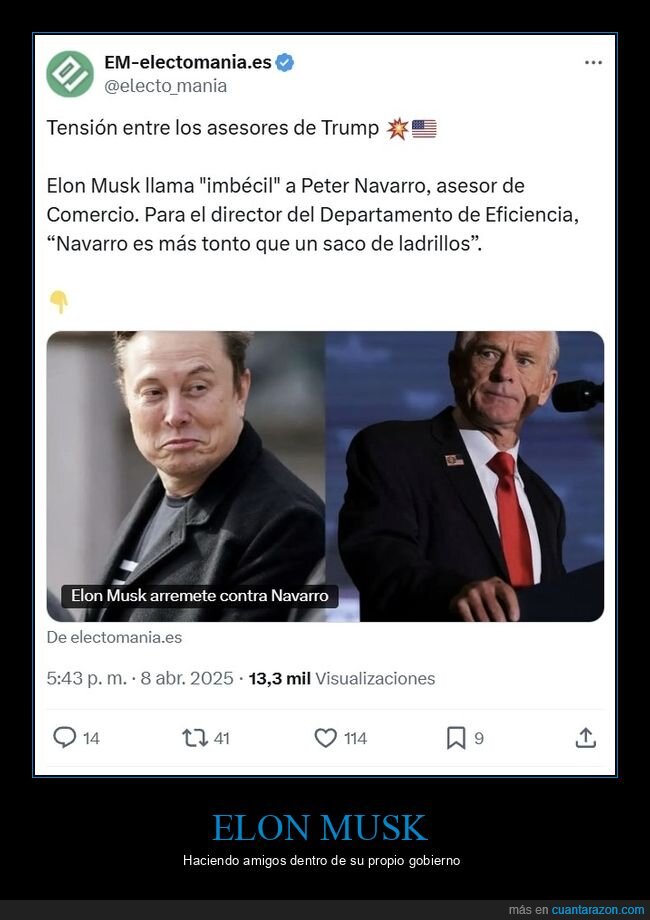The height and width of the screenshot is (920, 650).
Task: Open the Elon Musk and Navarro article image
Action: click(x=325, y=476)
